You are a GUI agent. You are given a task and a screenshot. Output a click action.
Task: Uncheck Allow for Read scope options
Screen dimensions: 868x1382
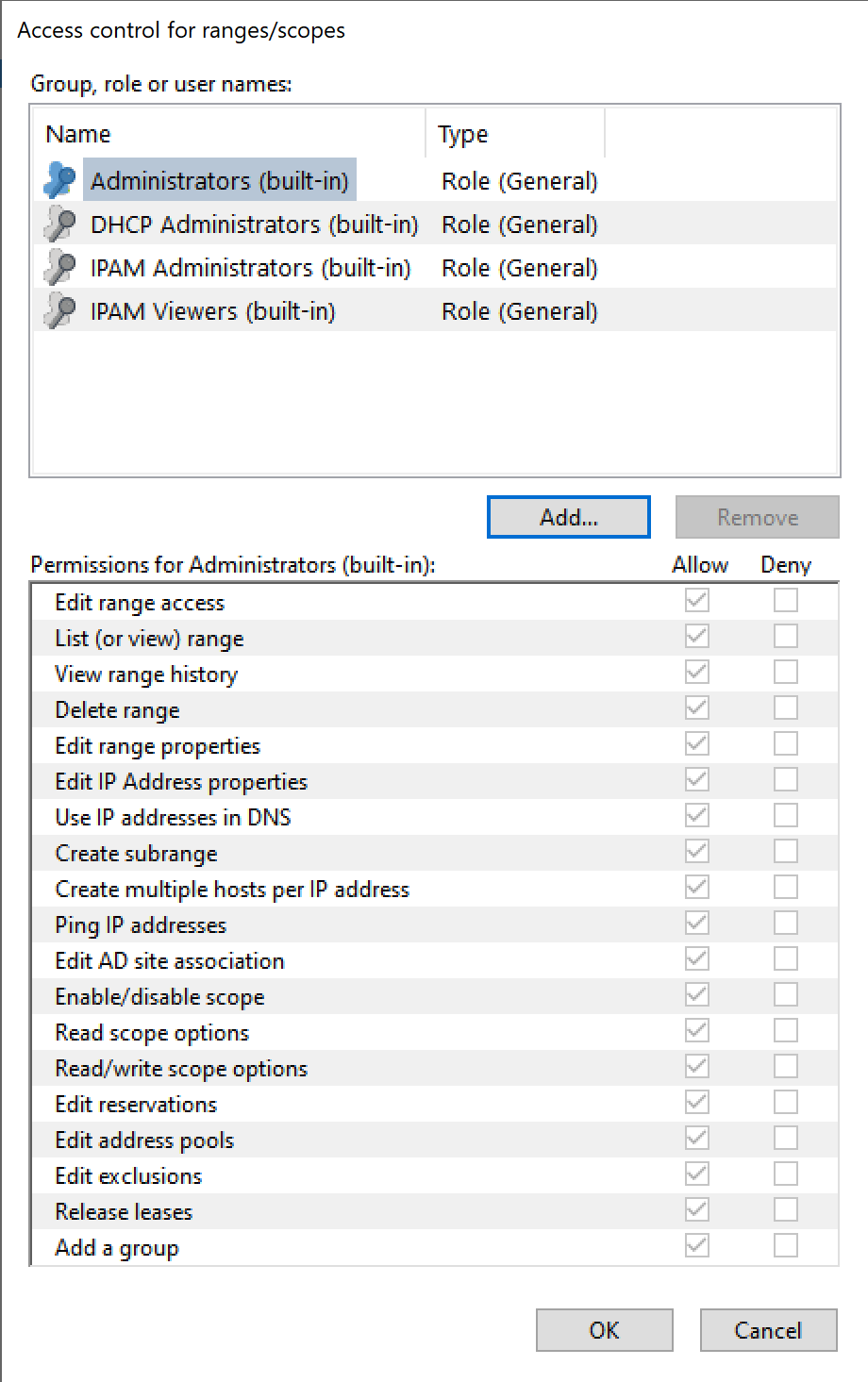pos(695,1030)
